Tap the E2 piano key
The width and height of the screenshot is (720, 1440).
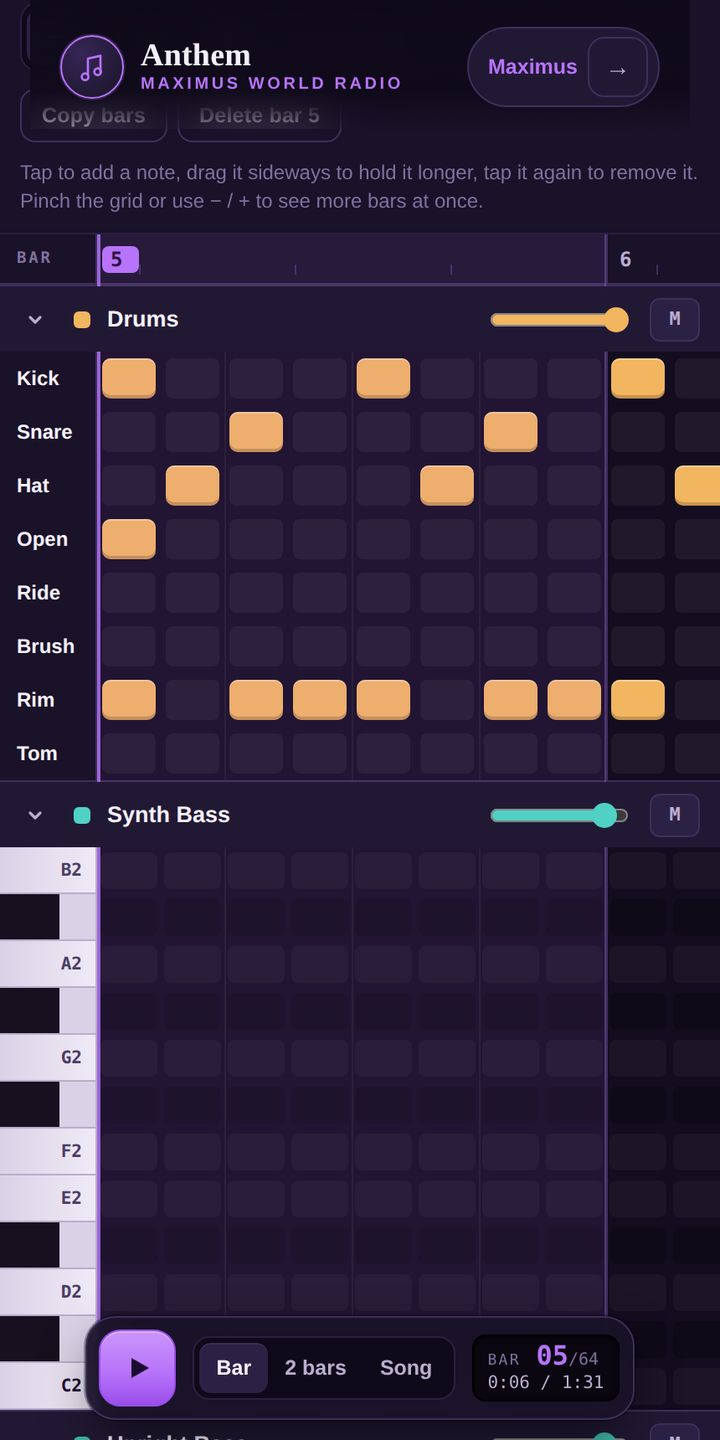(48, 1198)
